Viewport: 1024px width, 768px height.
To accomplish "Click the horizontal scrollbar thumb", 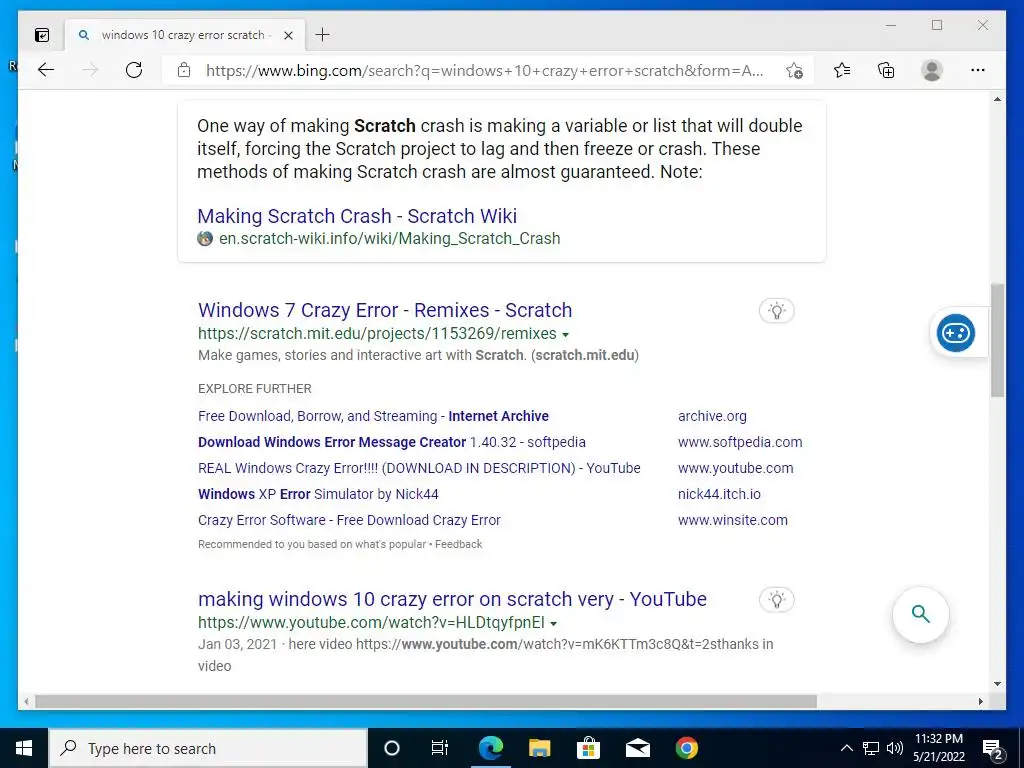I will (x=426, y=701).
